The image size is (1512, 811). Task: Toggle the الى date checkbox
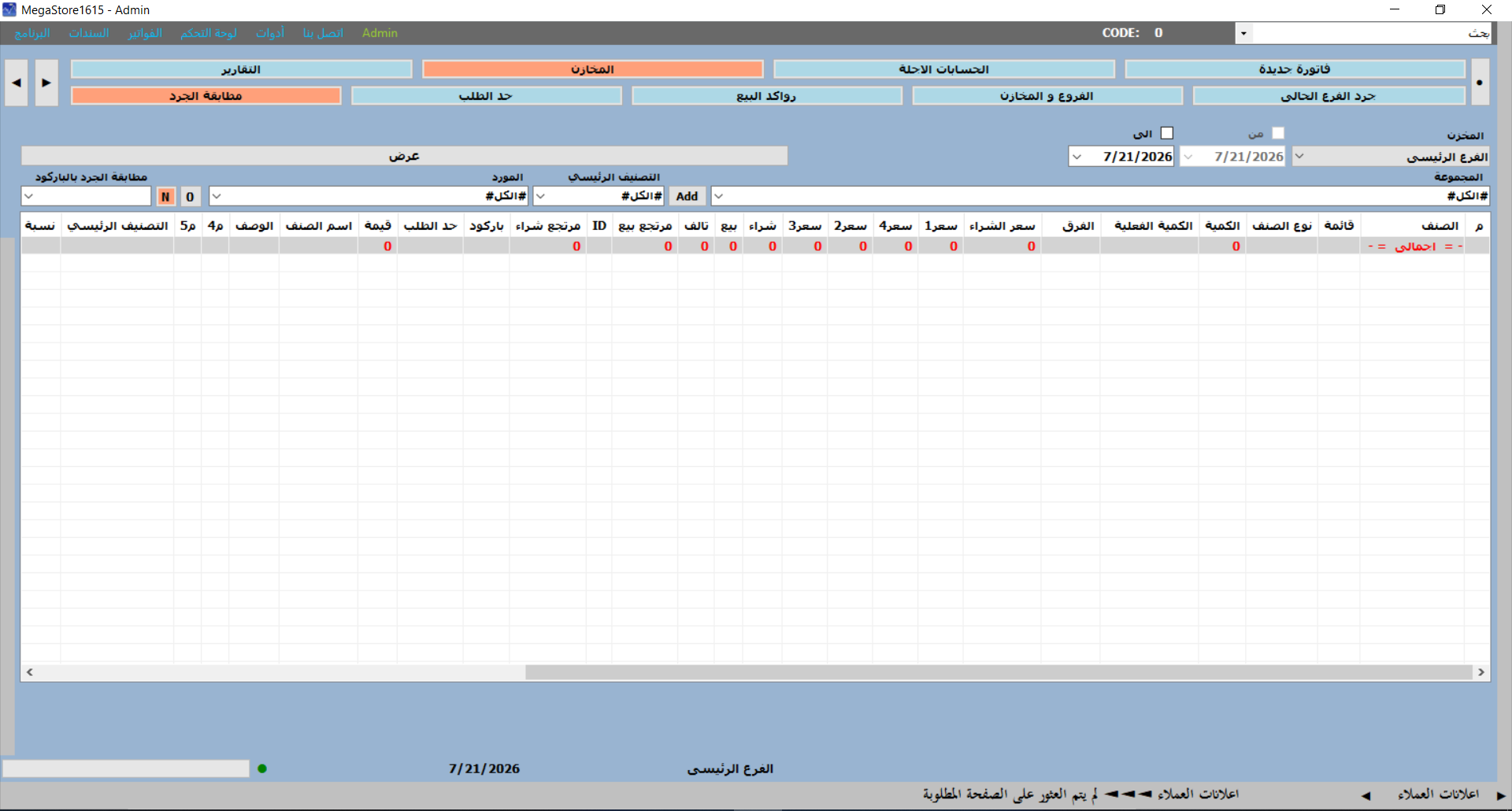(x=1167, y=133)
